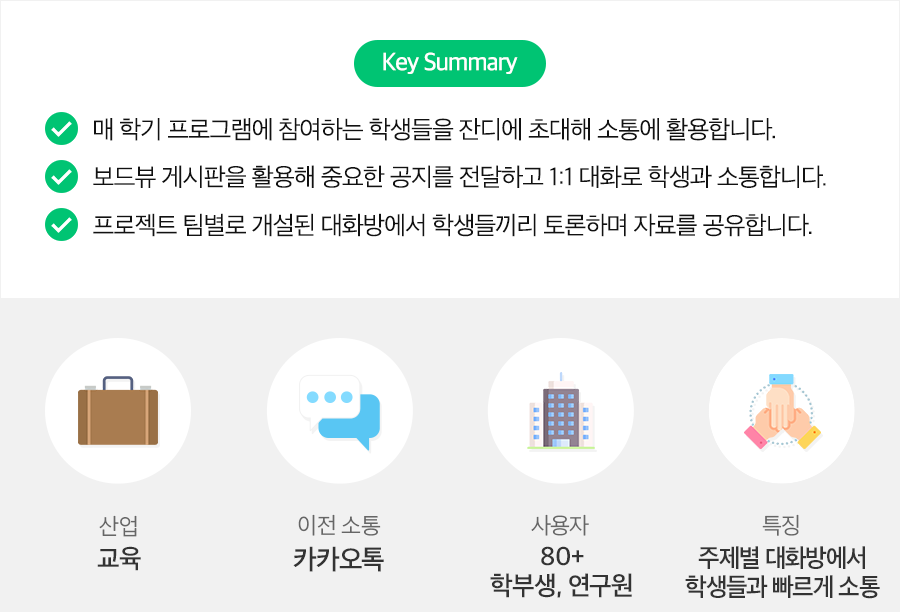Click the brown briefcase industry icon
900x612 pixels.
tap(118, 411)
